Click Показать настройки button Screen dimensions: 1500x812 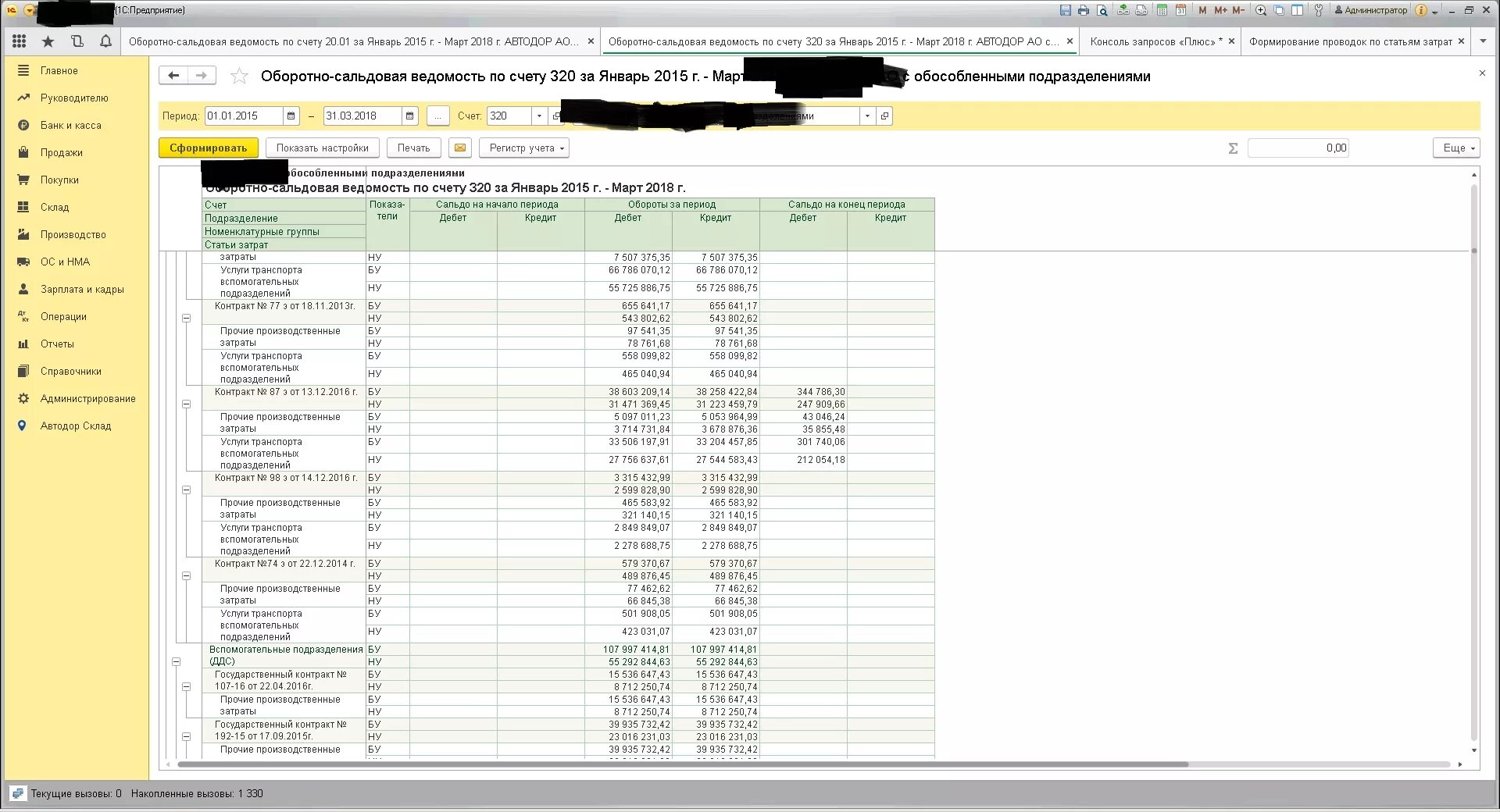pyautogui.click(x=322, y=148)
